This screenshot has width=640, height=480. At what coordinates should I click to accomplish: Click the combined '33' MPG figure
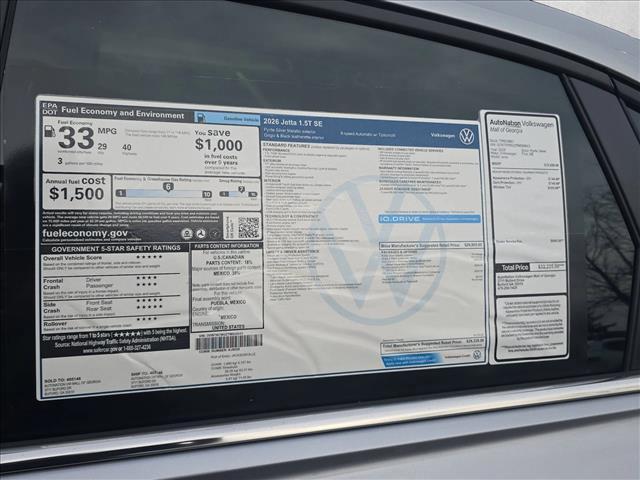click(76, 138)
